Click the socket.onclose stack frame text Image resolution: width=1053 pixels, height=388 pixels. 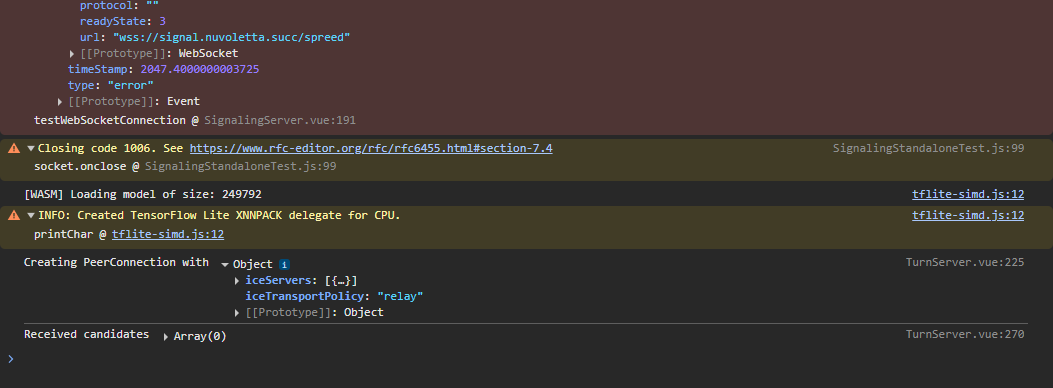click(81, 166)
